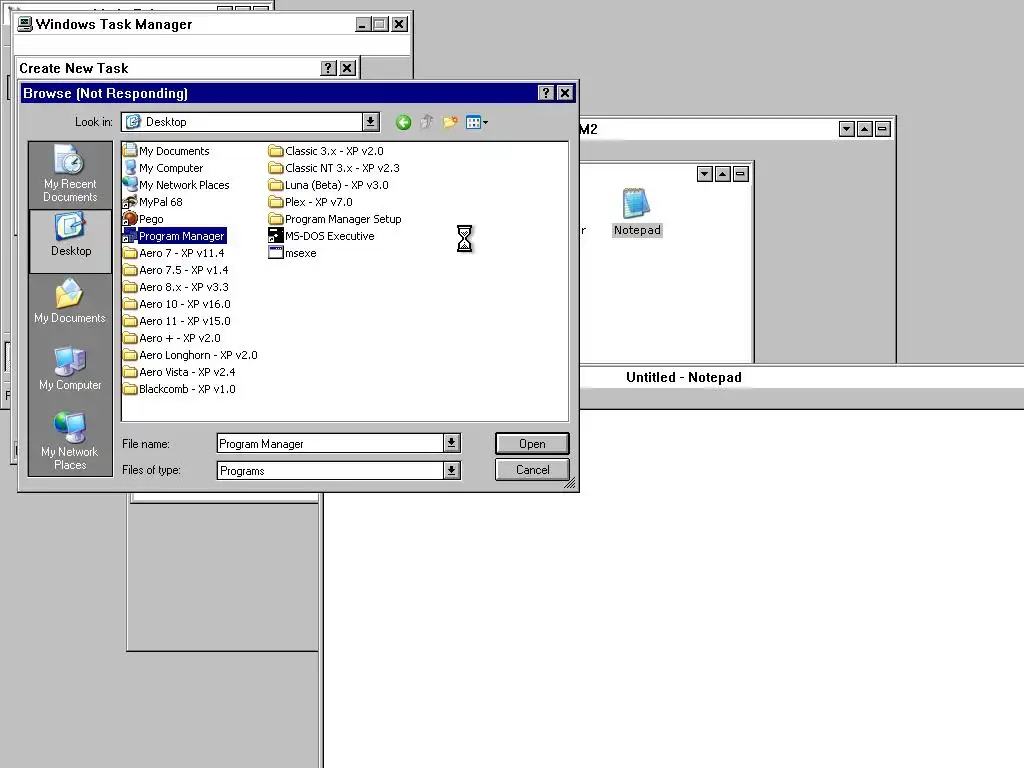Select the MS-DOS Executive shortcut

point(321,236)
